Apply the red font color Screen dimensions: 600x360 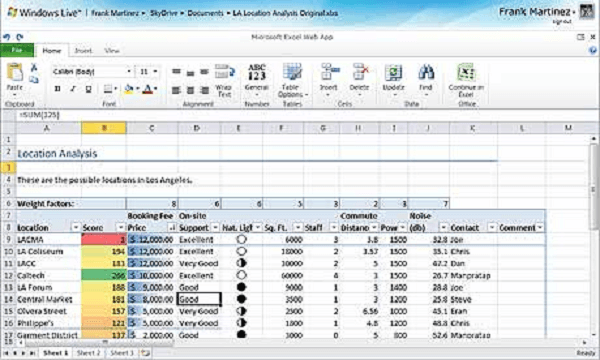tap(148, 89)
